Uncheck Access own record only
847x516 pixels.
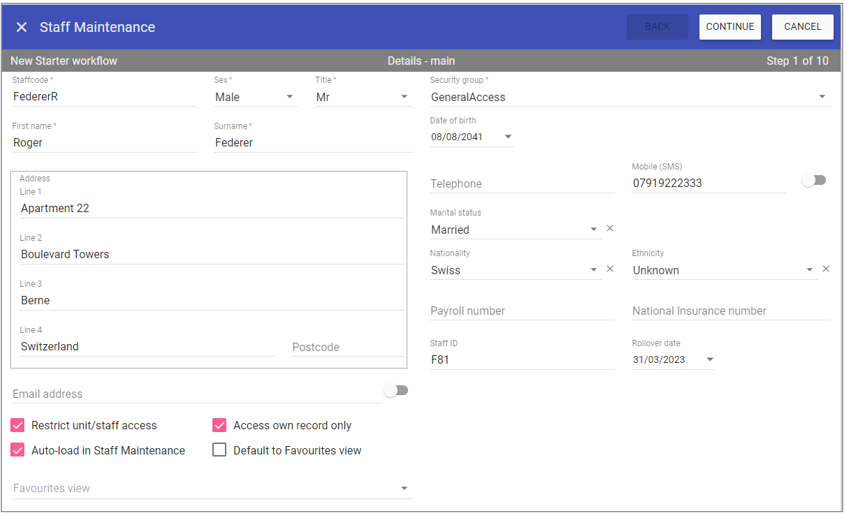pyautogui.click(x=219, y=426)
